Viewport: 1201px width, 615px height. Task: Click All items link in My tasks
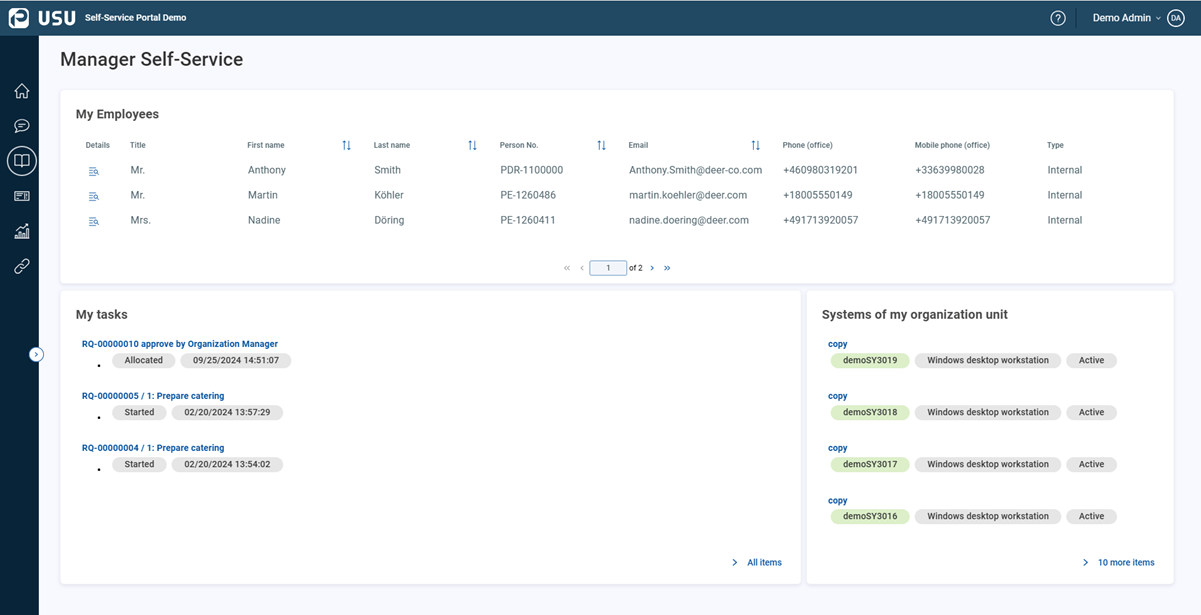[764, 563]
